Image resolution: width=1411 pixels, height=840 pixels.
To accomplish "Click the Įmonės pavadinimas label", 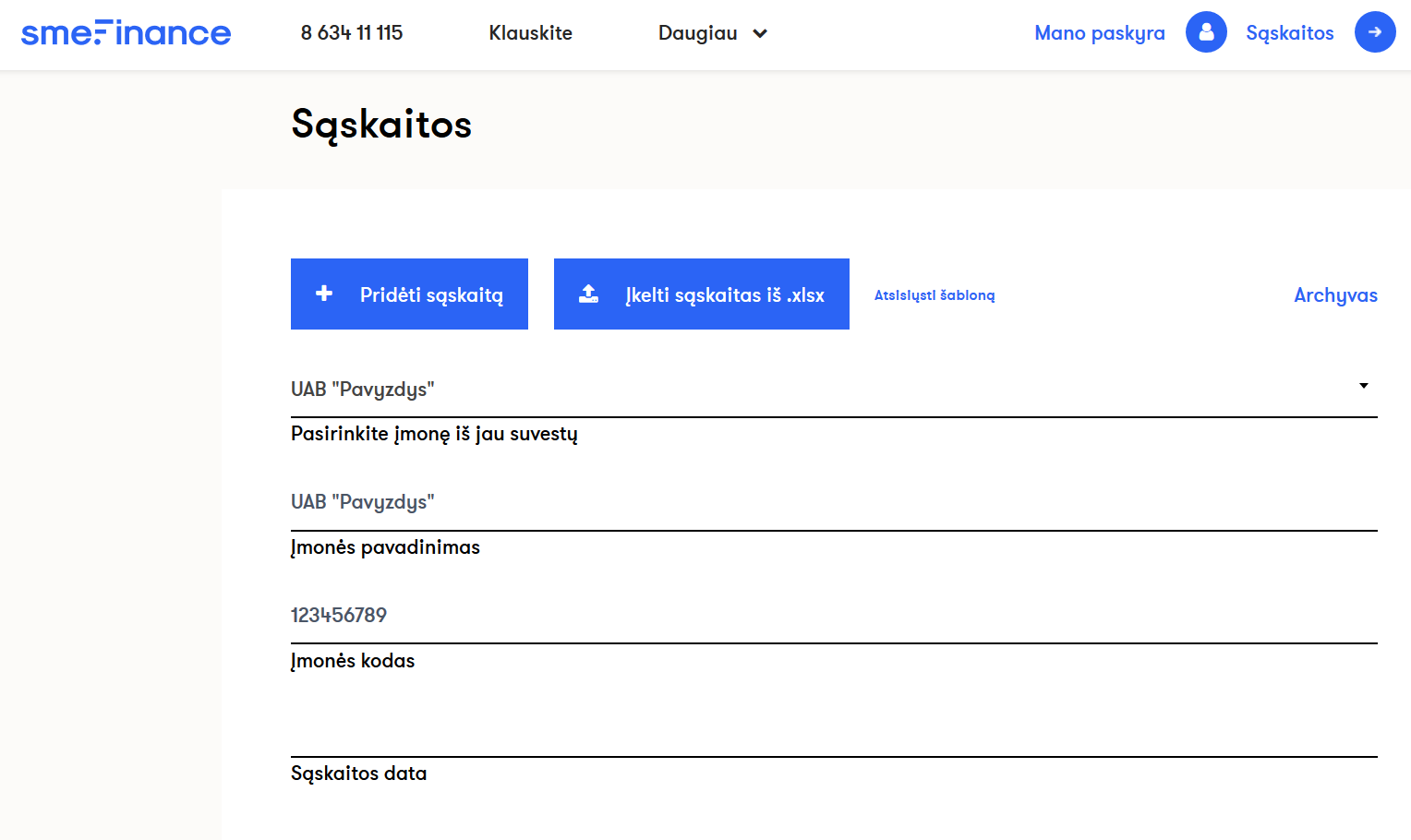I will coord(385,547).
